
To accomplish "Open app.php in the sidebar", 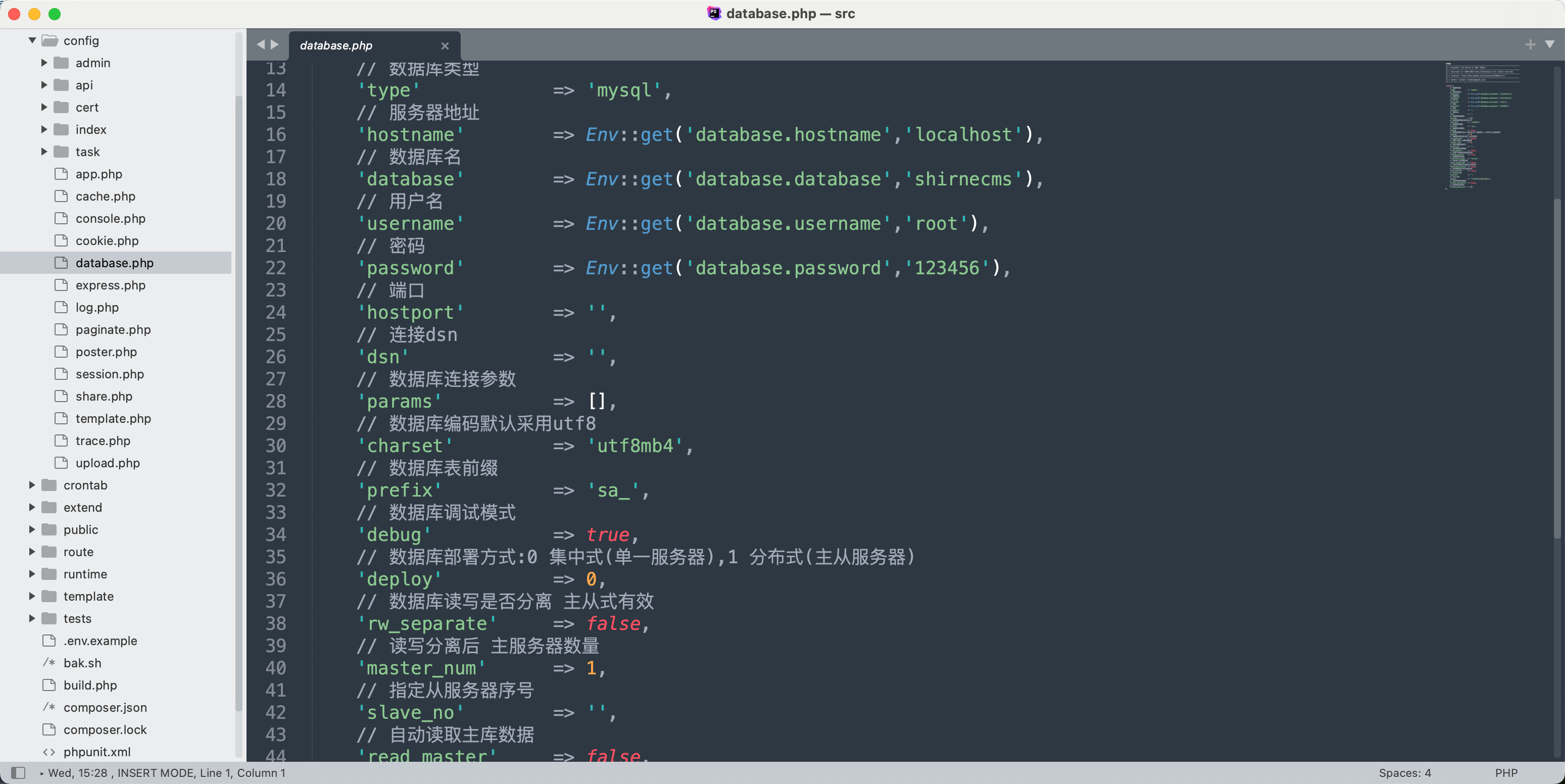I will tap(99, 174).
